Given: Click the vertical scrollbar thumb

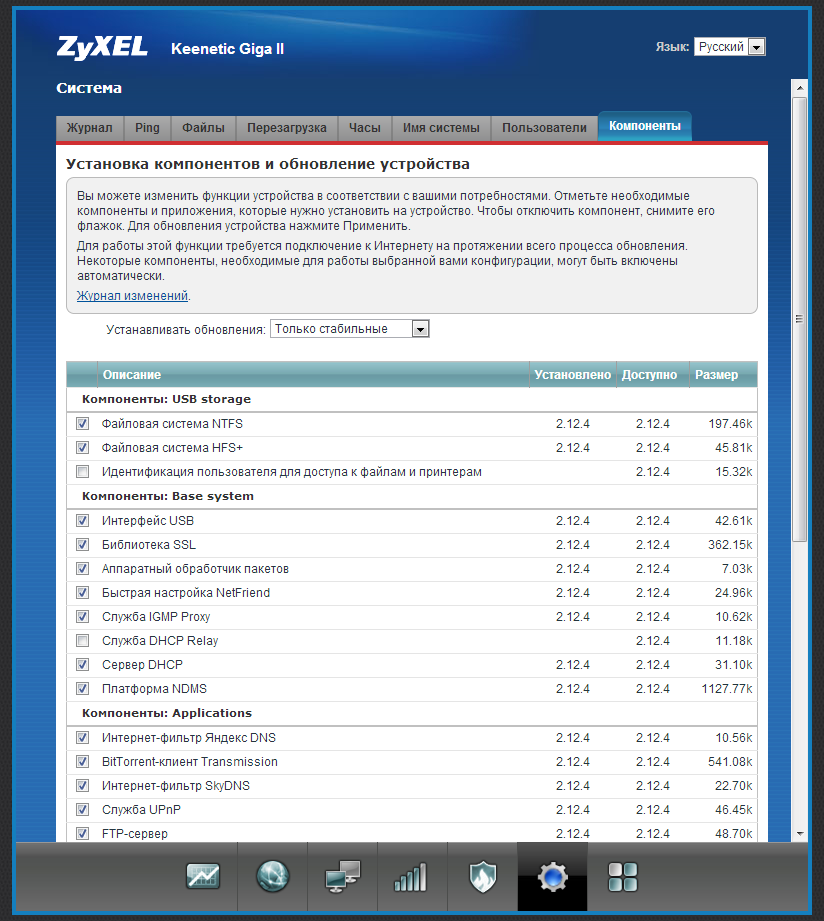Looking at the screenshot, I should [x=799, y=320].
